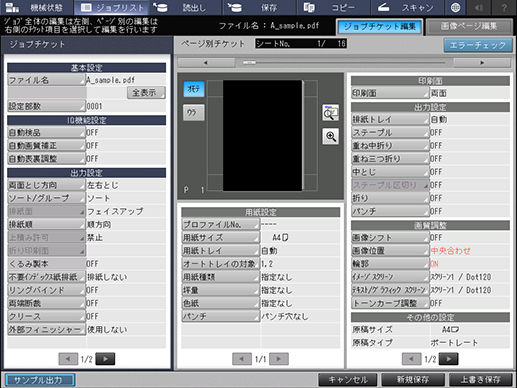Click the 全表示 button
Image resolution: width=517 pixels, height=388 pixels.
pos(146,93)
